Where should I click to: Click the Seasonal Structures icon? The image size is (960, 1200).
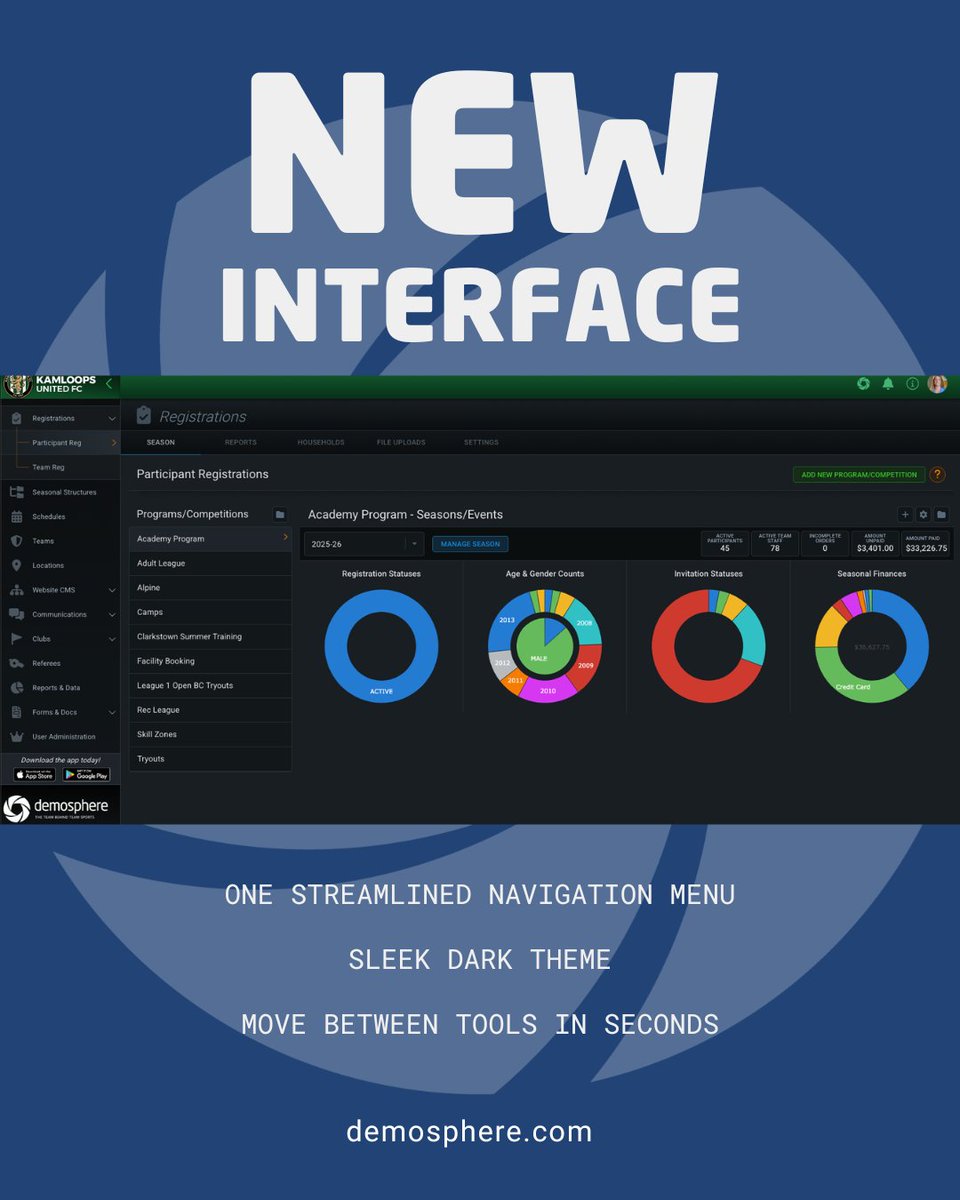pos(16,492)
